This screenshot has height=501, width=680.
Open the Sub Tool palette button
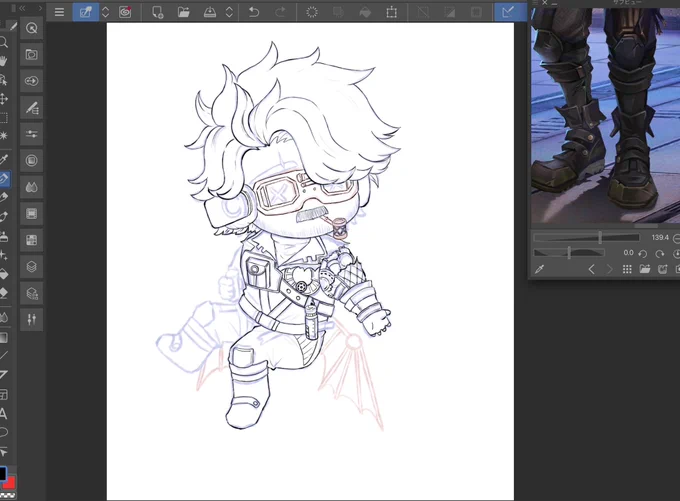point(31,108)
